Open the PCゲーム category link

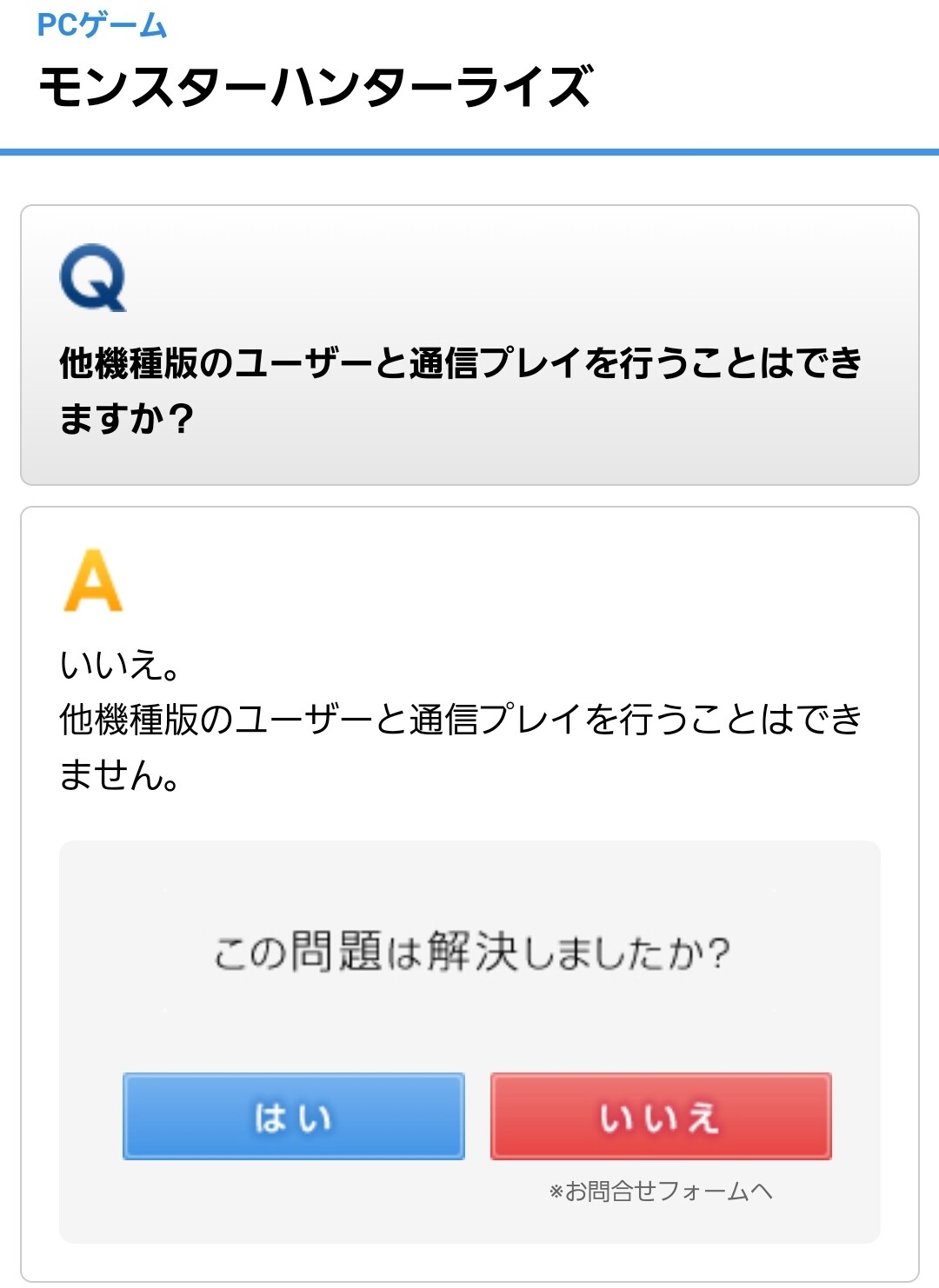pos(102,25)
